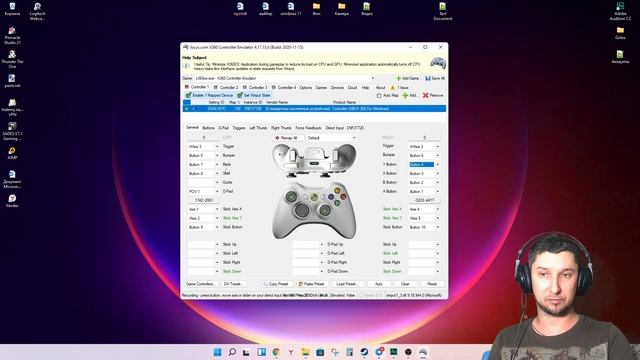Click the Remap All record icon
Viewport: 640px width, 360px height.
278,138
